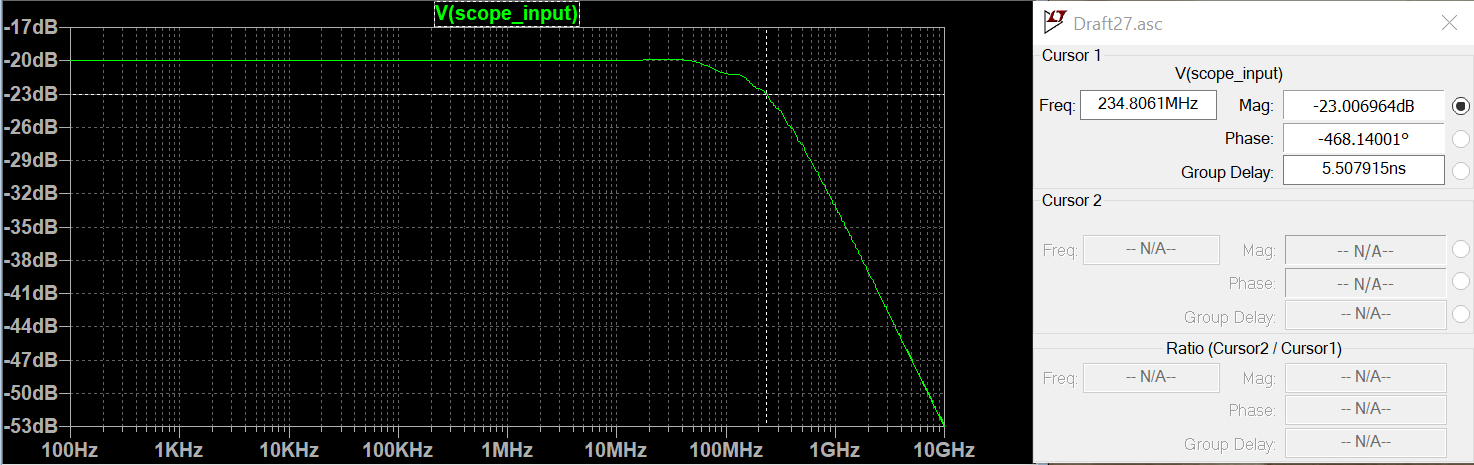Select Cursor 1 Mag radio button
This screenshot has width=1474, height=465.
coord(1460,105)
